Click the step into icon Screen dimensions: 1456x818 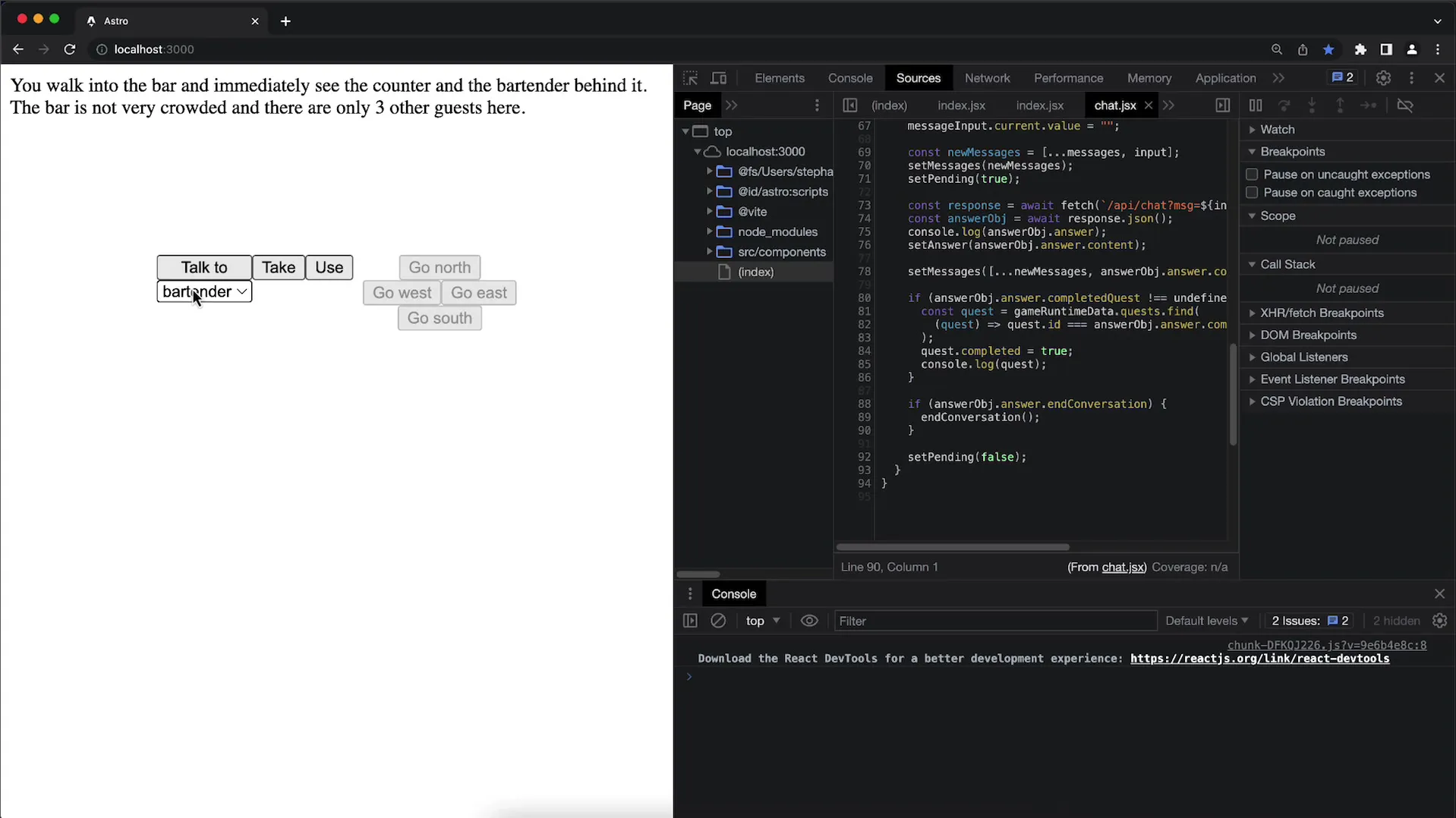(x=1312, y=105)
